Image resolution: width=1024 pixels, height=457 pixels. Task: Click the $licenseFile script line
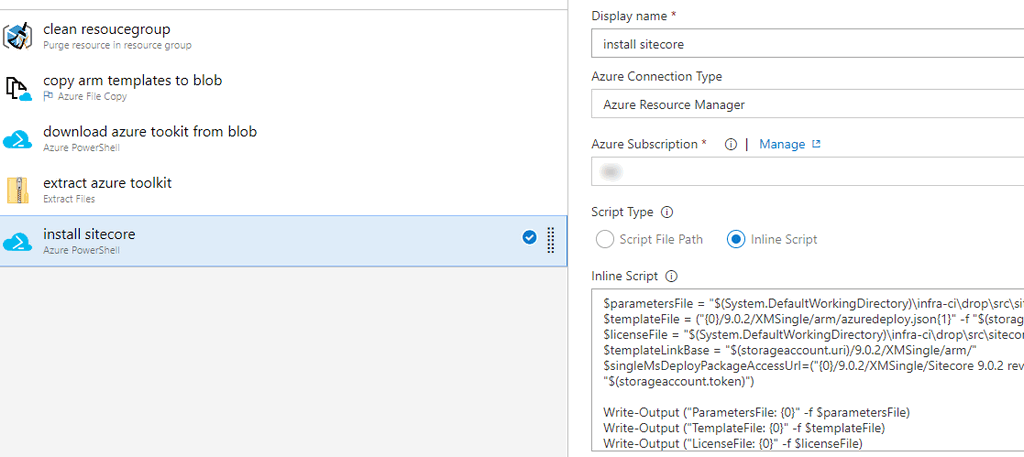click(x=813, y=335)
